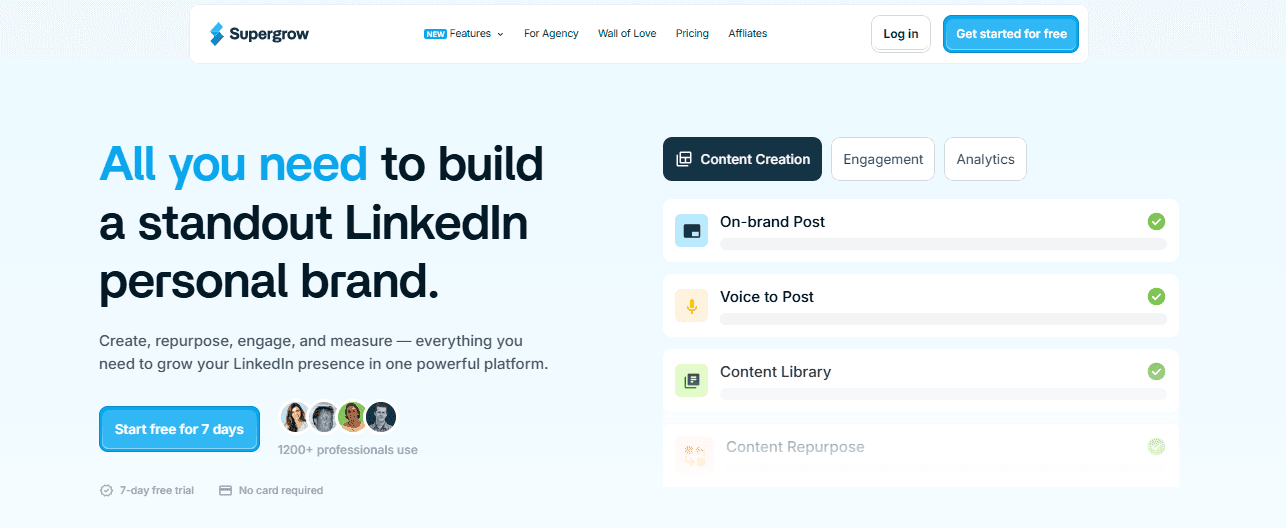
Task: Click the Voice to Post green checkmark
Action: (x=1156, y=296)
